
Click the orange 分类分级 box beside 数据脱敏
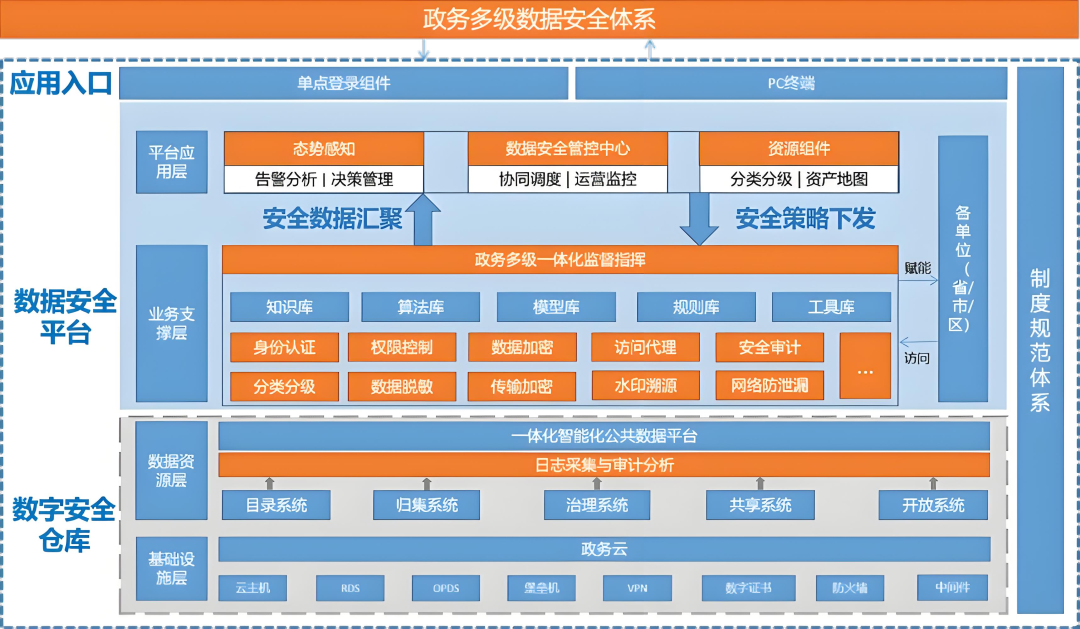[284, 386]
